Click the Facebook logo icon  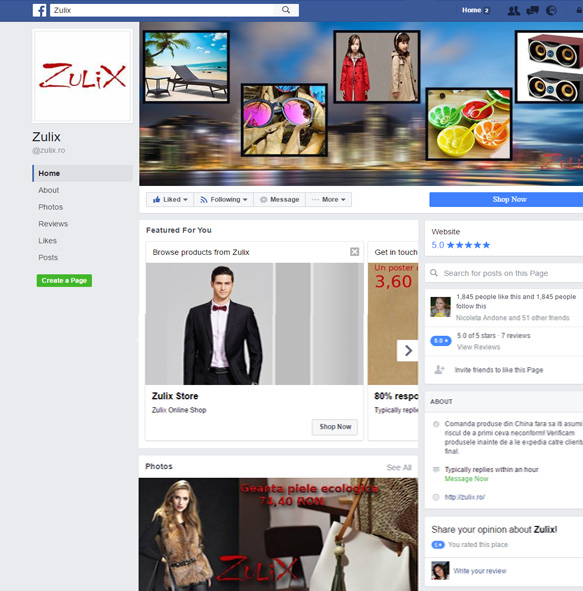pyautogui.click(x=39, y=10)
